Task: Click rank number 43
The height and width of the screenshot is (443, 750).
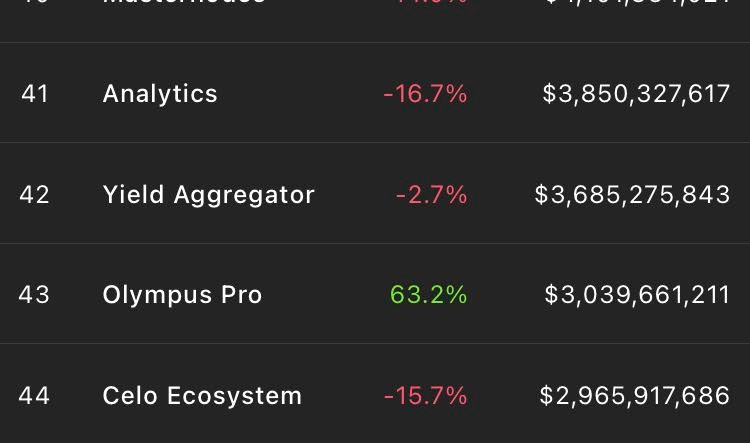Action: coord(34,294)
